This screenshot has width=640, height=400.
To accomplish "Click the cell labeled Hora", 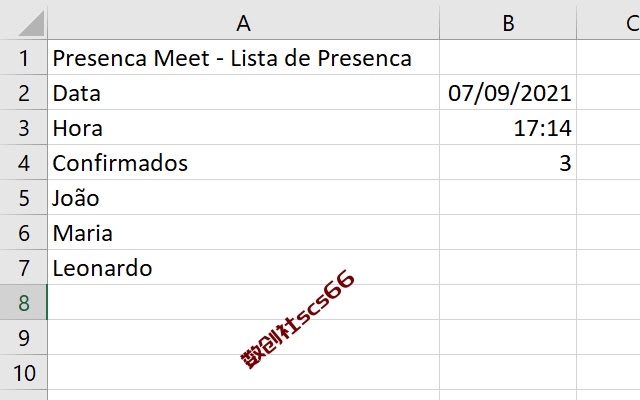I will click(243, 127).
